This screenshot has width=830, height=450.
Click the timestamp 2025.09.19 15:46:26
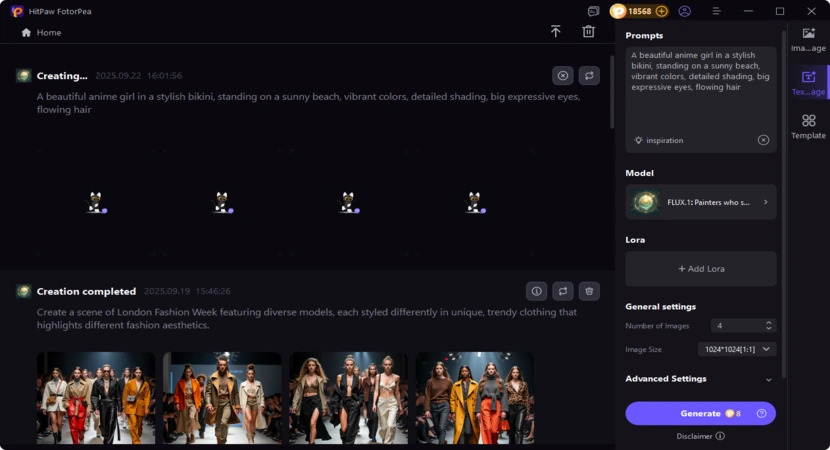[x=187, y=291]
